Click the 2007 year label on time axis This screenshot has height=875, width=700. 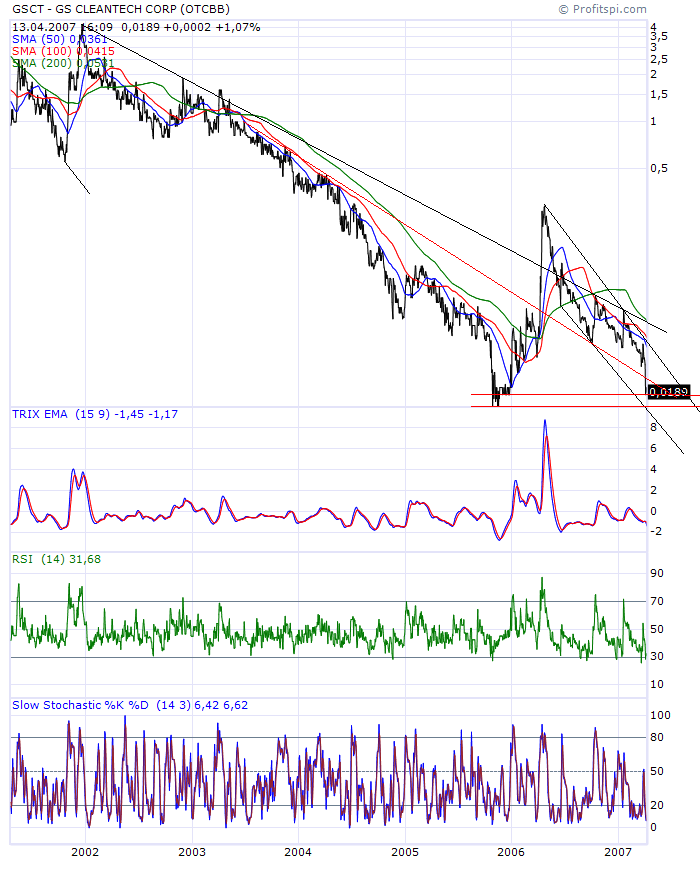pos(617,852)
